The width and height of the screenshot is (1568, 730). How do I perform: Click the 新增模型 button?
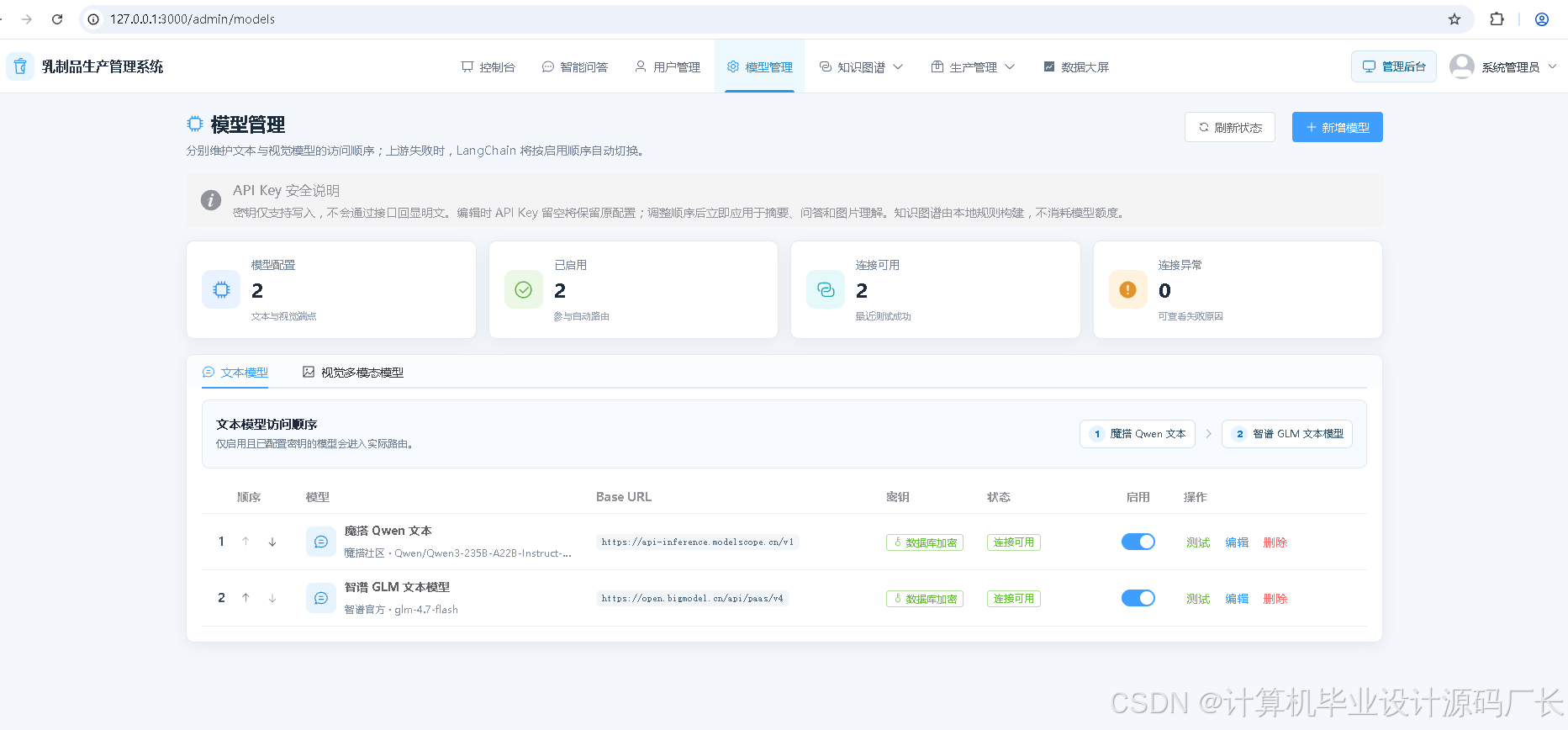coord(1338,127)
